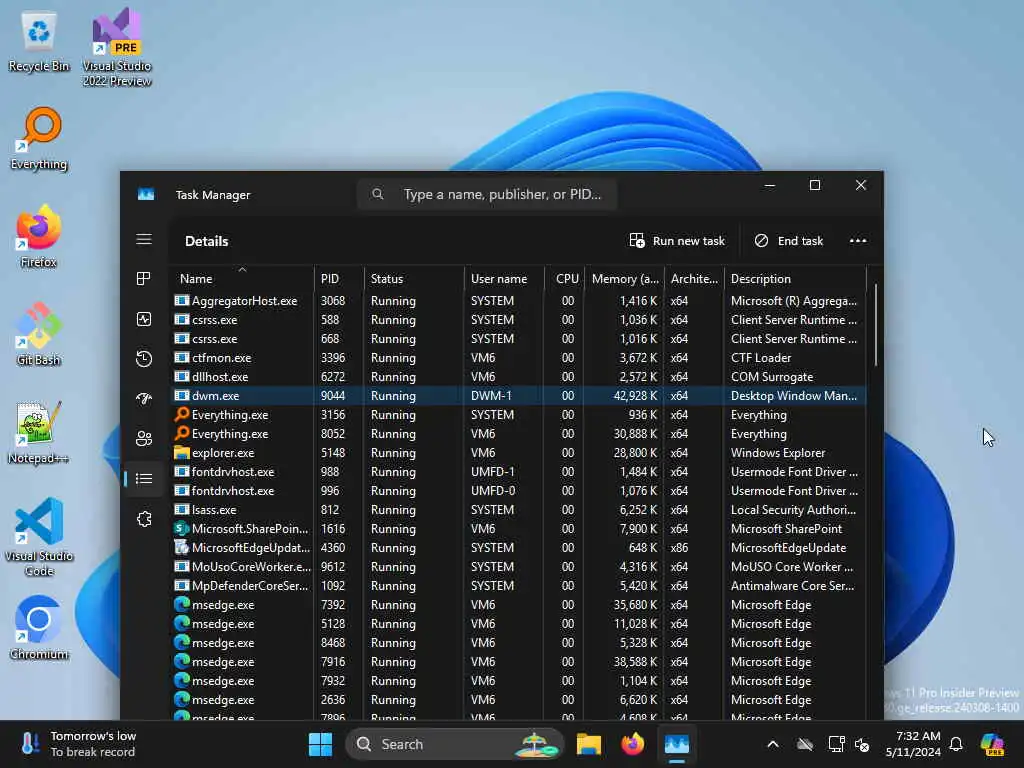Image resolution: width=1024 pixels, height=768 pixels.
Task: Select the Notepad++ desktop shortcut
Action: [39, 432]
